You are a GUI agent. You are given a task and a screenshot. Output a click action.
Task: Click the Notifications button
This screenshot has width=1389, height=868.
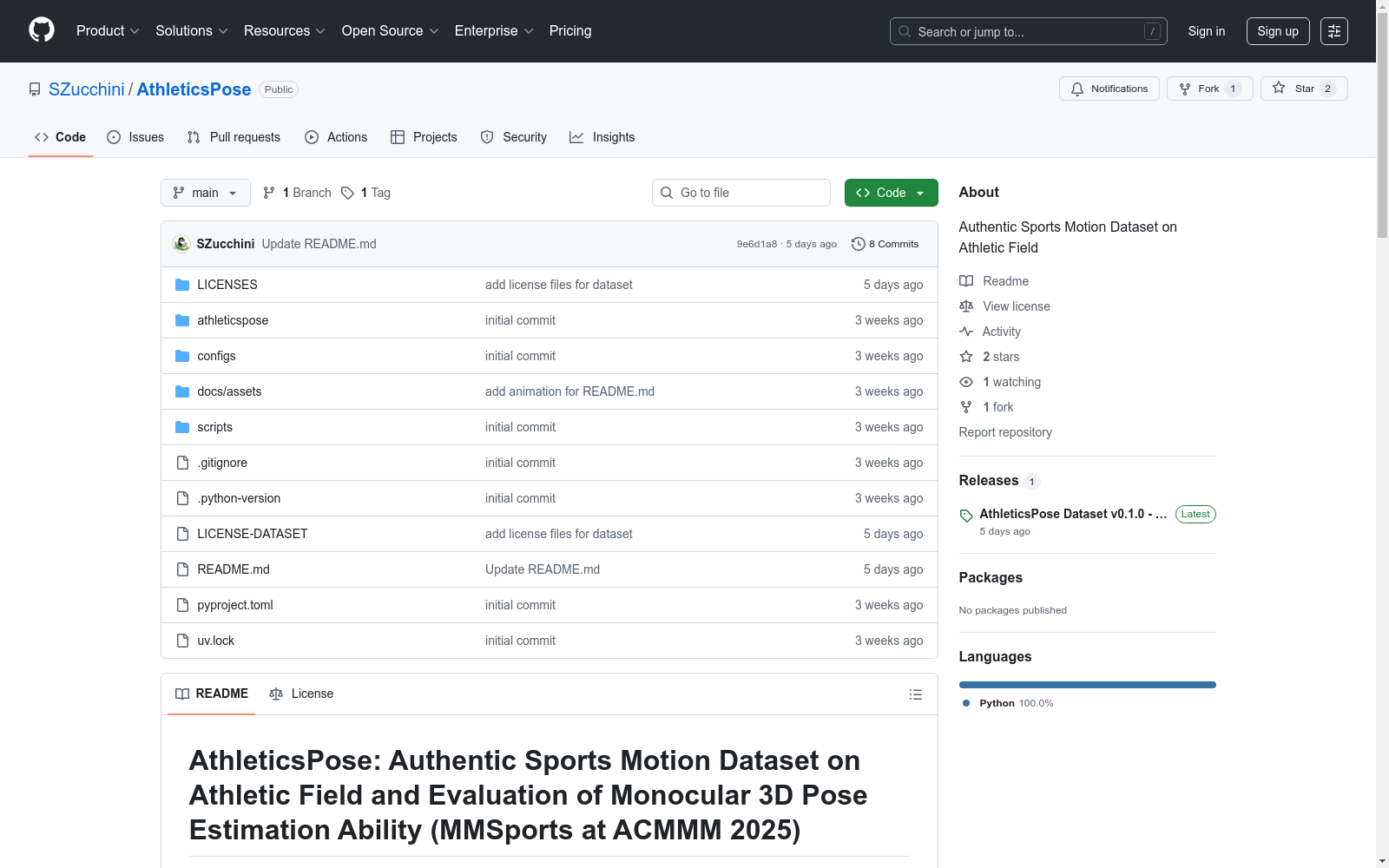(x=1109, y=89)
